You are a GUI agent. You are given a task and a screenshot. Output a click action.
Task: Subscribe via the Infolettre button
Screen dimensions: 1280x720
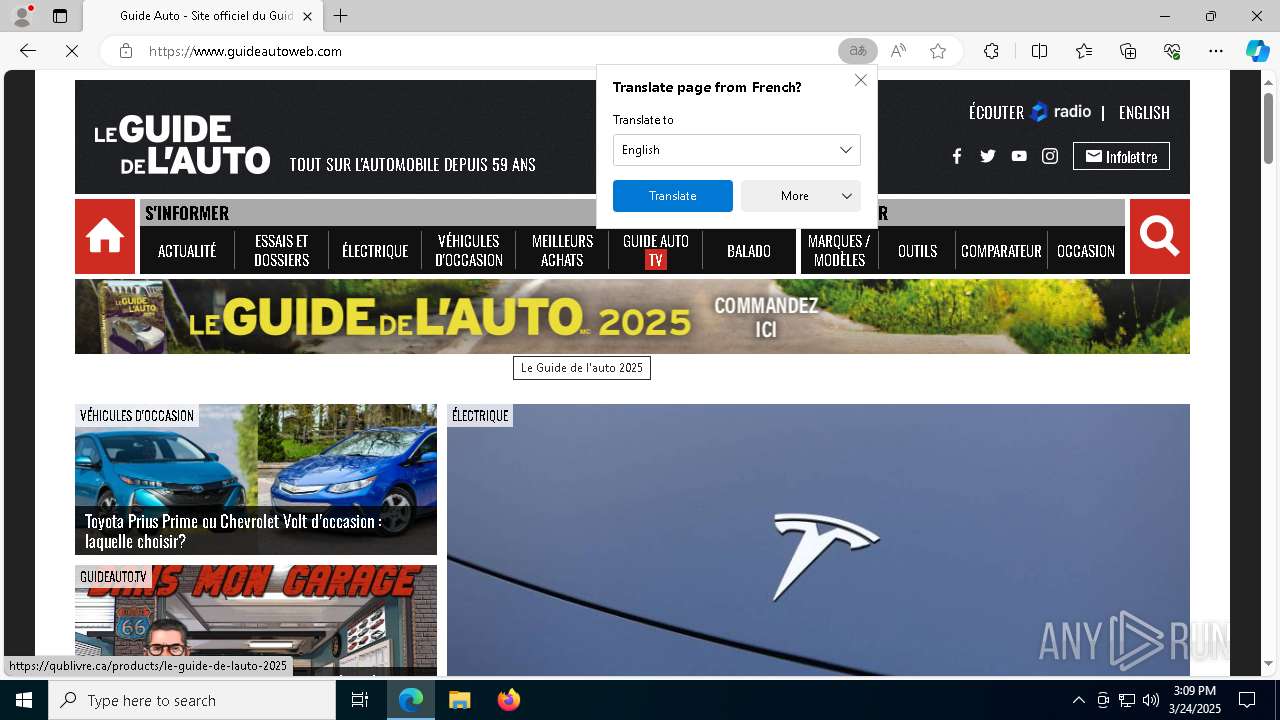point(1121,156)
